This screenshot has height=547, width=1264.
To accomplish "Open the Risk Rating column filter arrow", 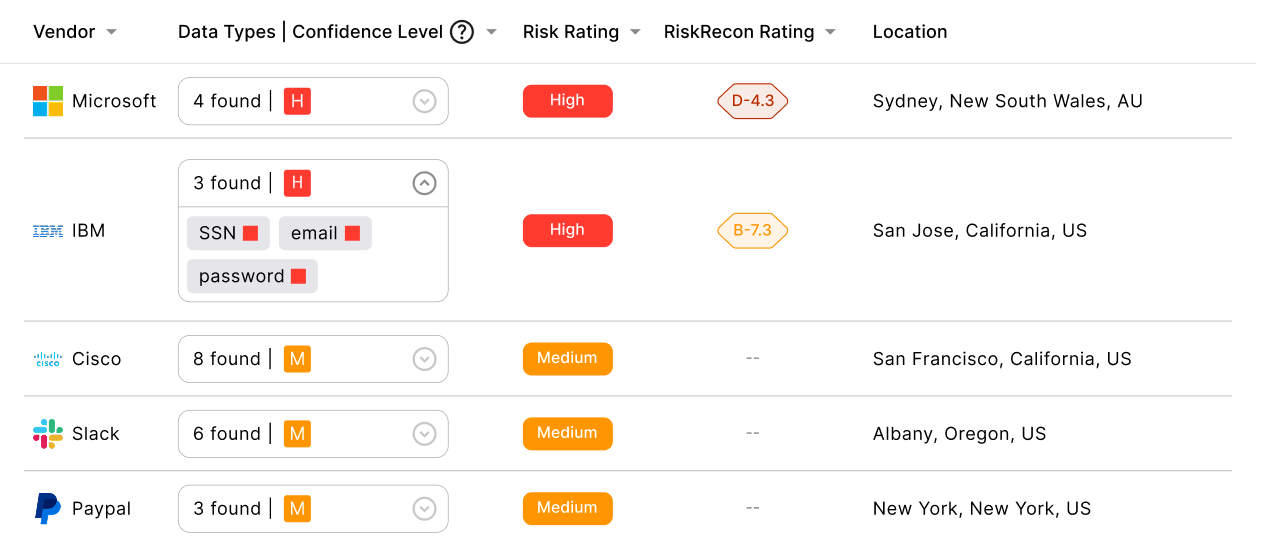I will coord(635,32).
